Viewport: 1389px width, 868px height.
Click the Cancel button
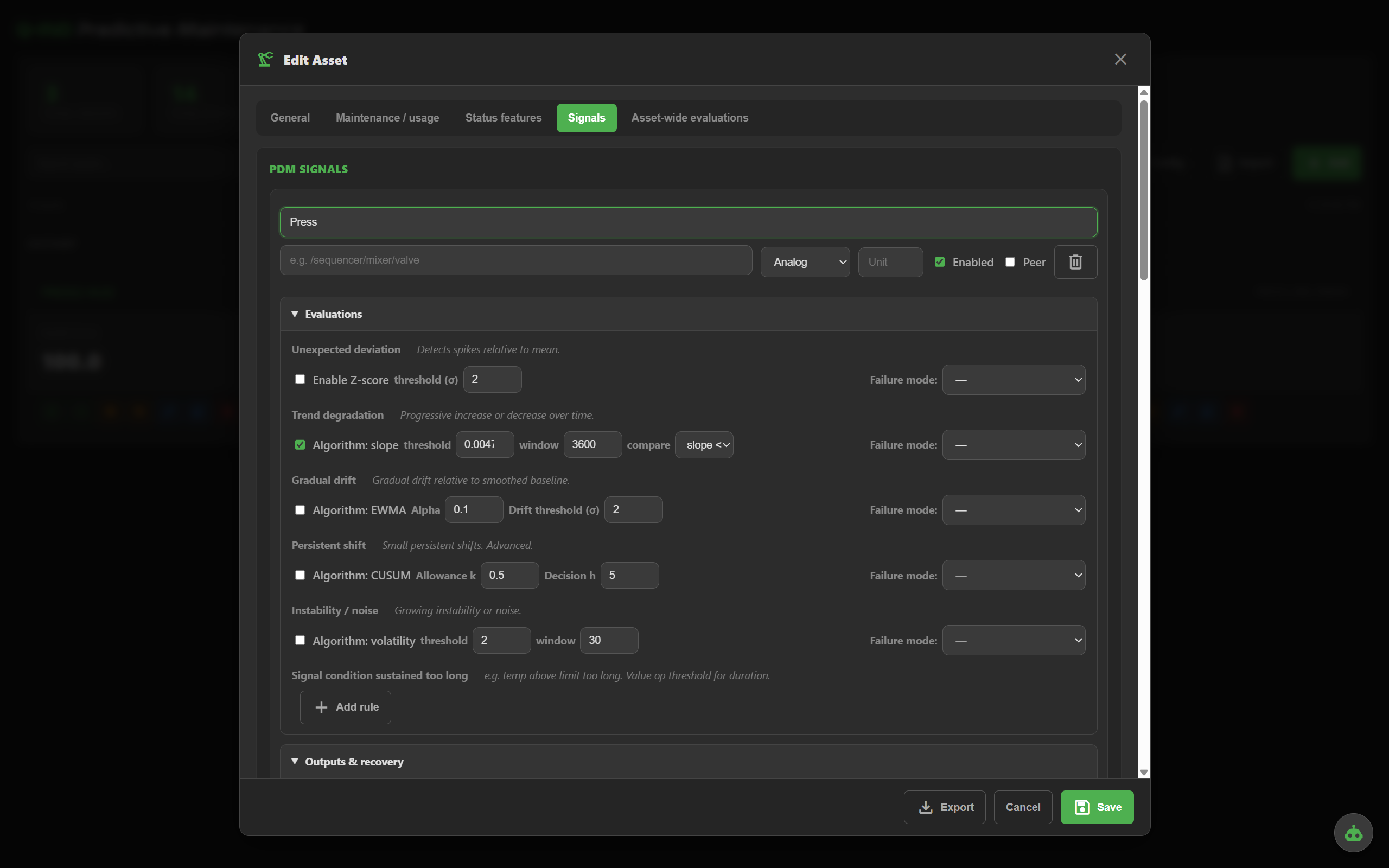tap(1022, 807)
